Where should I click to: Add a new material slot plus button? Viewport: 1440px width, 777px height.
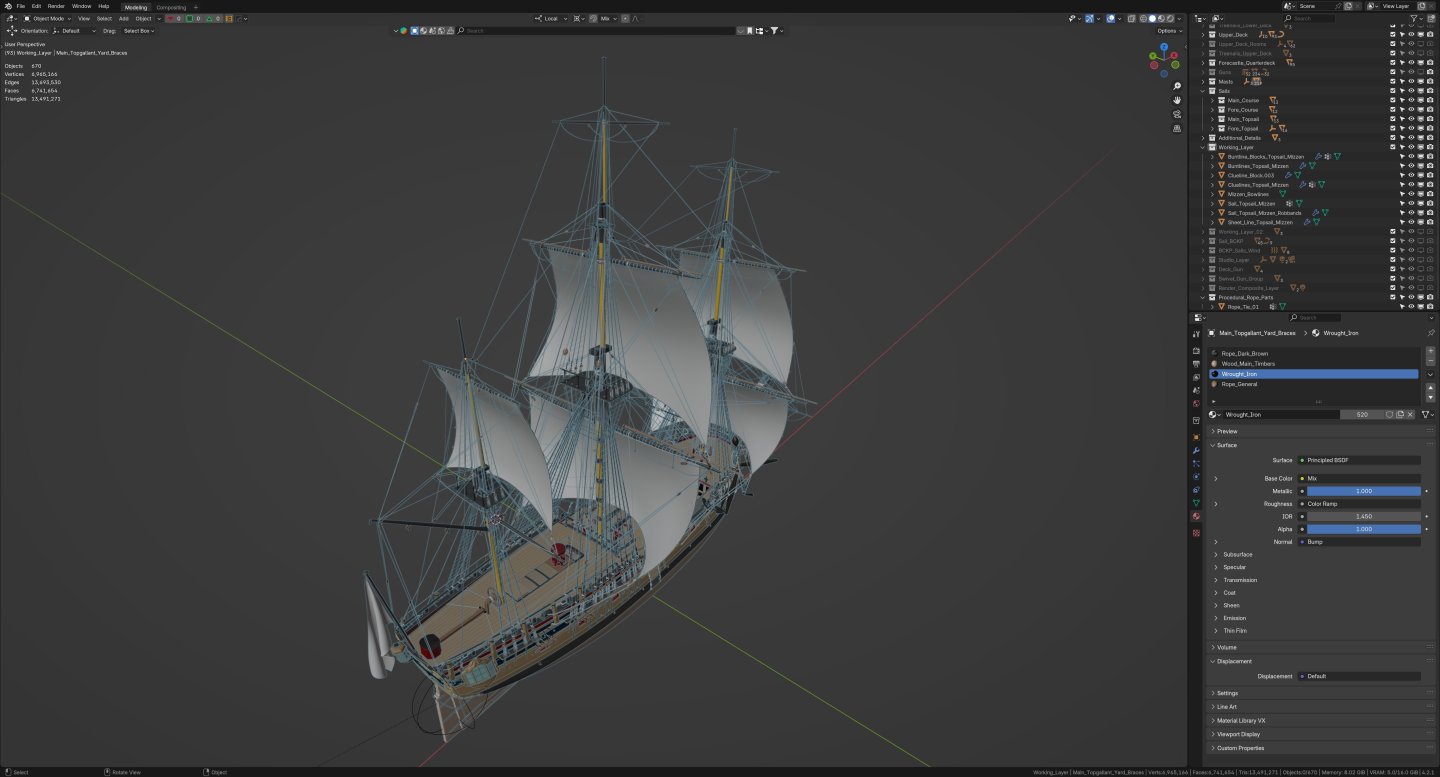1430,352
